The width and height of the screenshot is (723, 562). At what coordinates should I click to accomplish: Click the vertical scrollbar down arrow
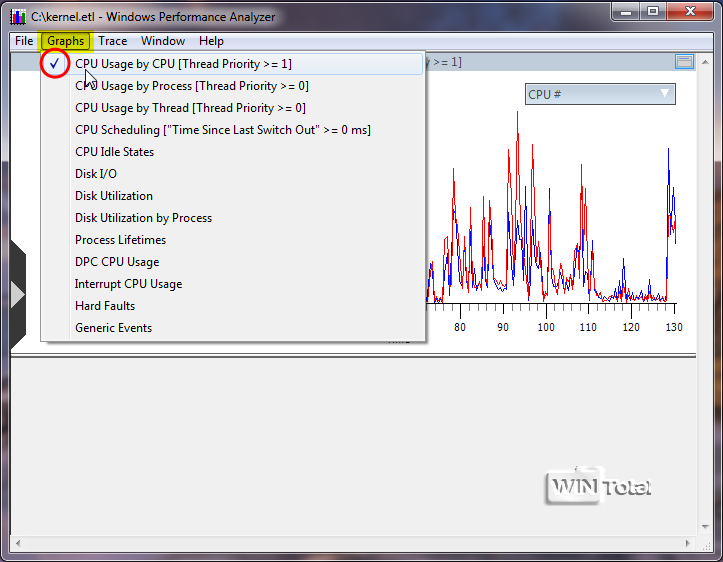[705, 527]
